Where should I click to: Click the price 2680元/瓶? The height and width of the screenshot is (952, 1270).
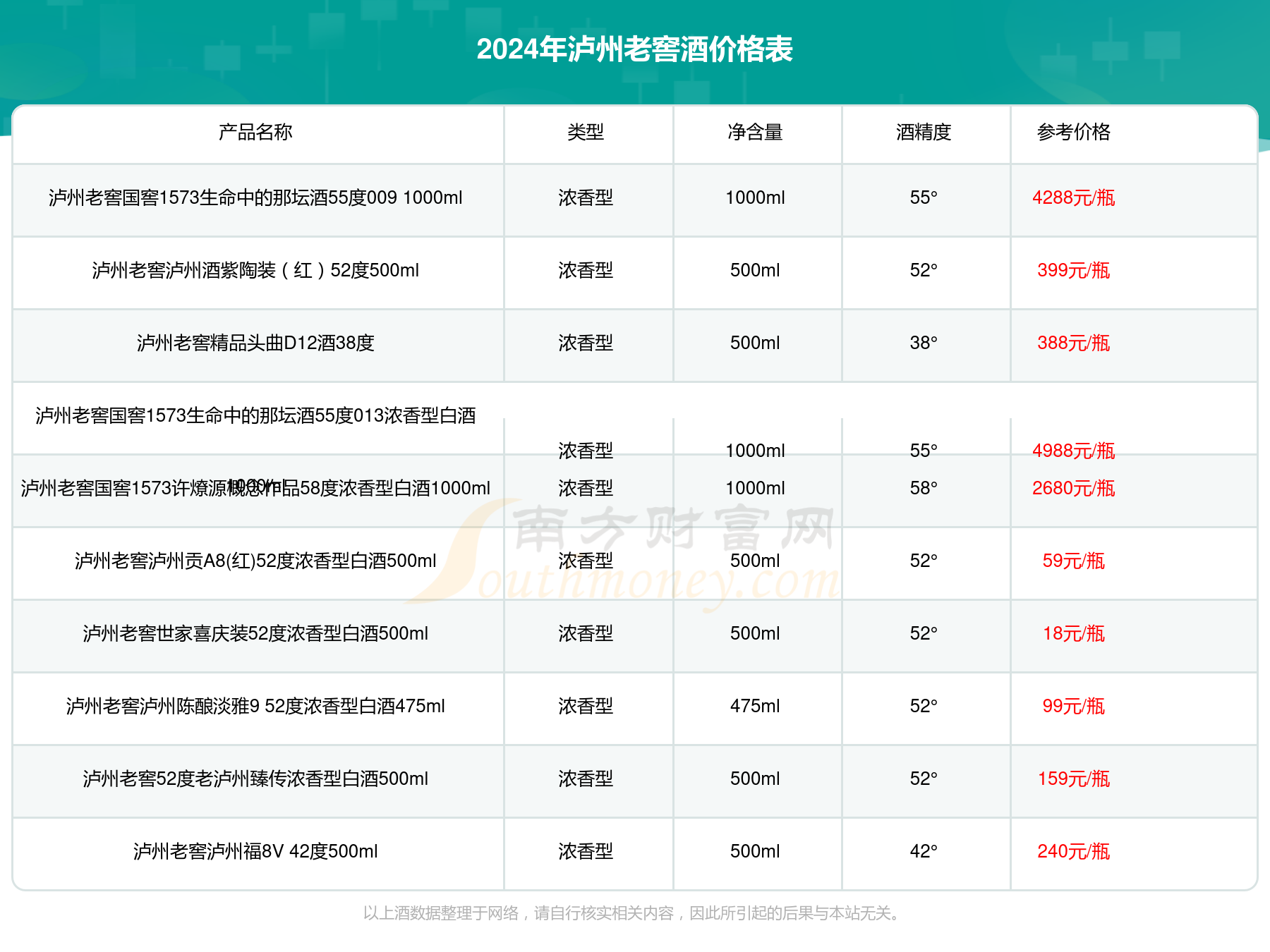coord(1074,488)
